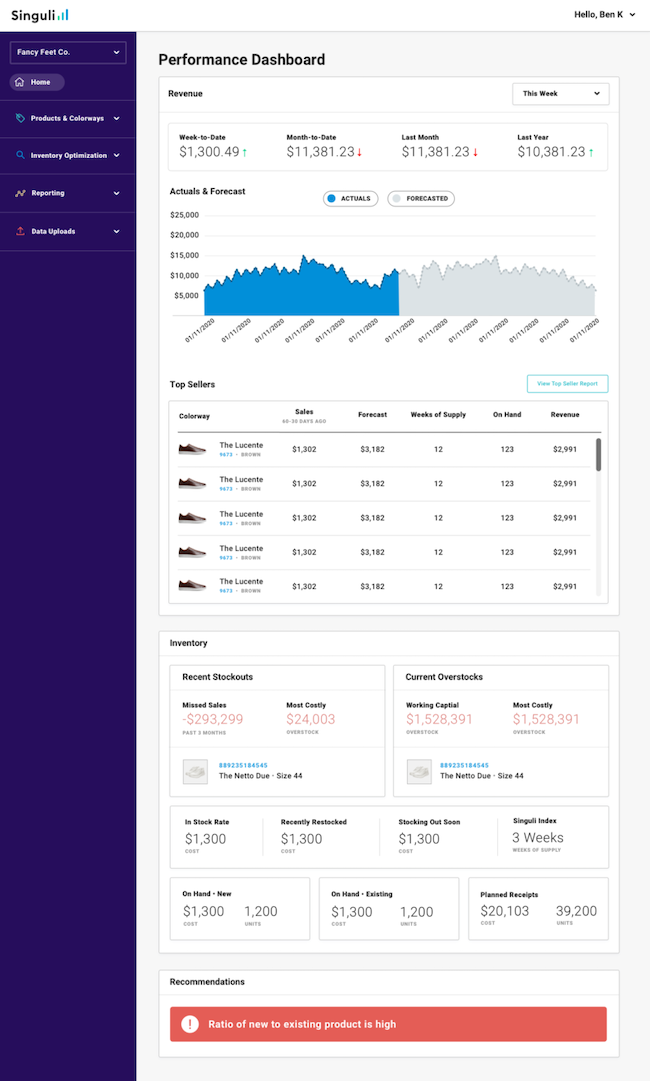Go to Home in the sidebar
Viewport: 650px width, 1081px height.
point(38,82)
